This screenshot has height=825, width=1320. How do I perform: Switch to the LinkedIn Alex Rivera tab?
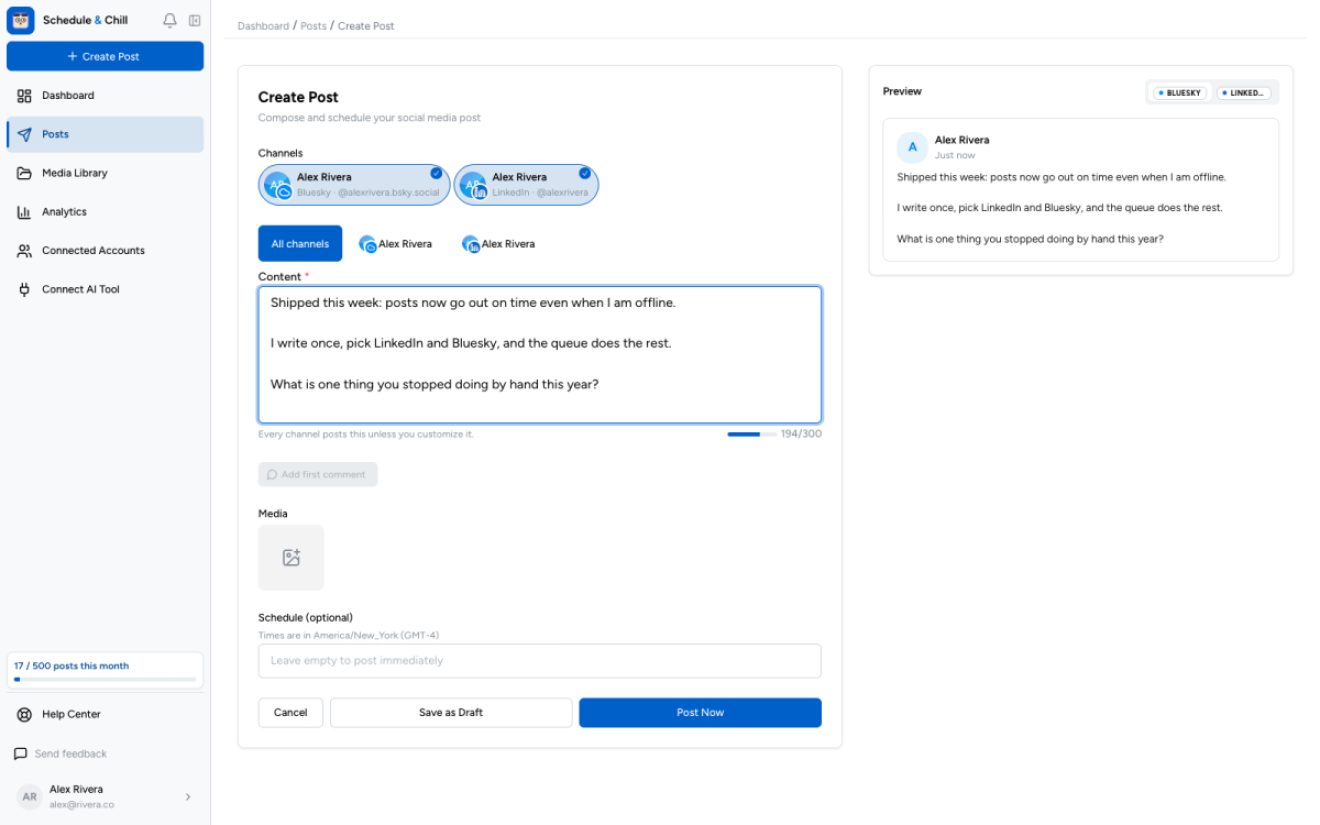pyautogui.click(x=499, y=243)
